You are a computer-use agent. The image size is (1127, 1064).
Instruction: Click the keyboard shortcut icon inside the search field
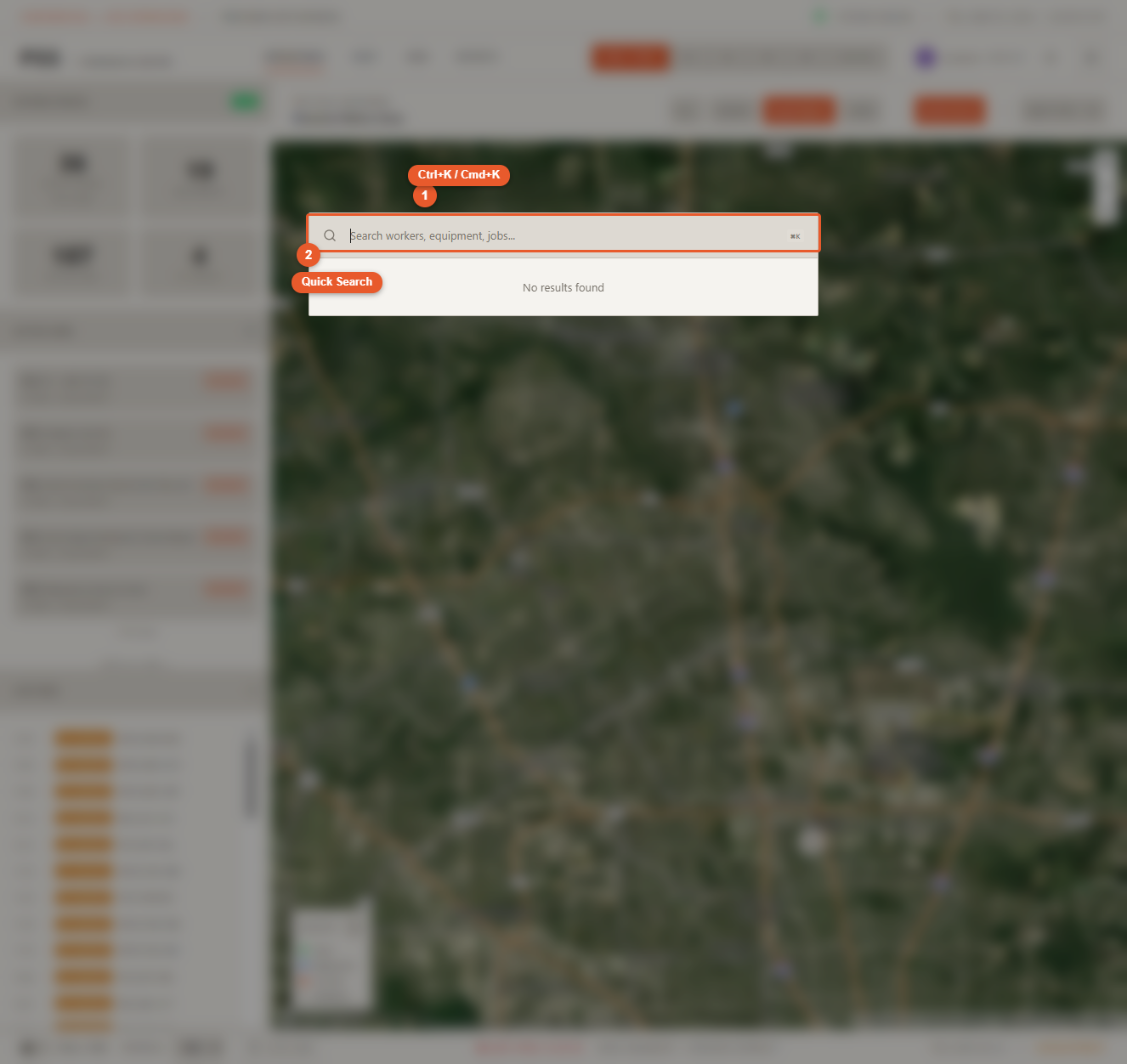(796, 235)
